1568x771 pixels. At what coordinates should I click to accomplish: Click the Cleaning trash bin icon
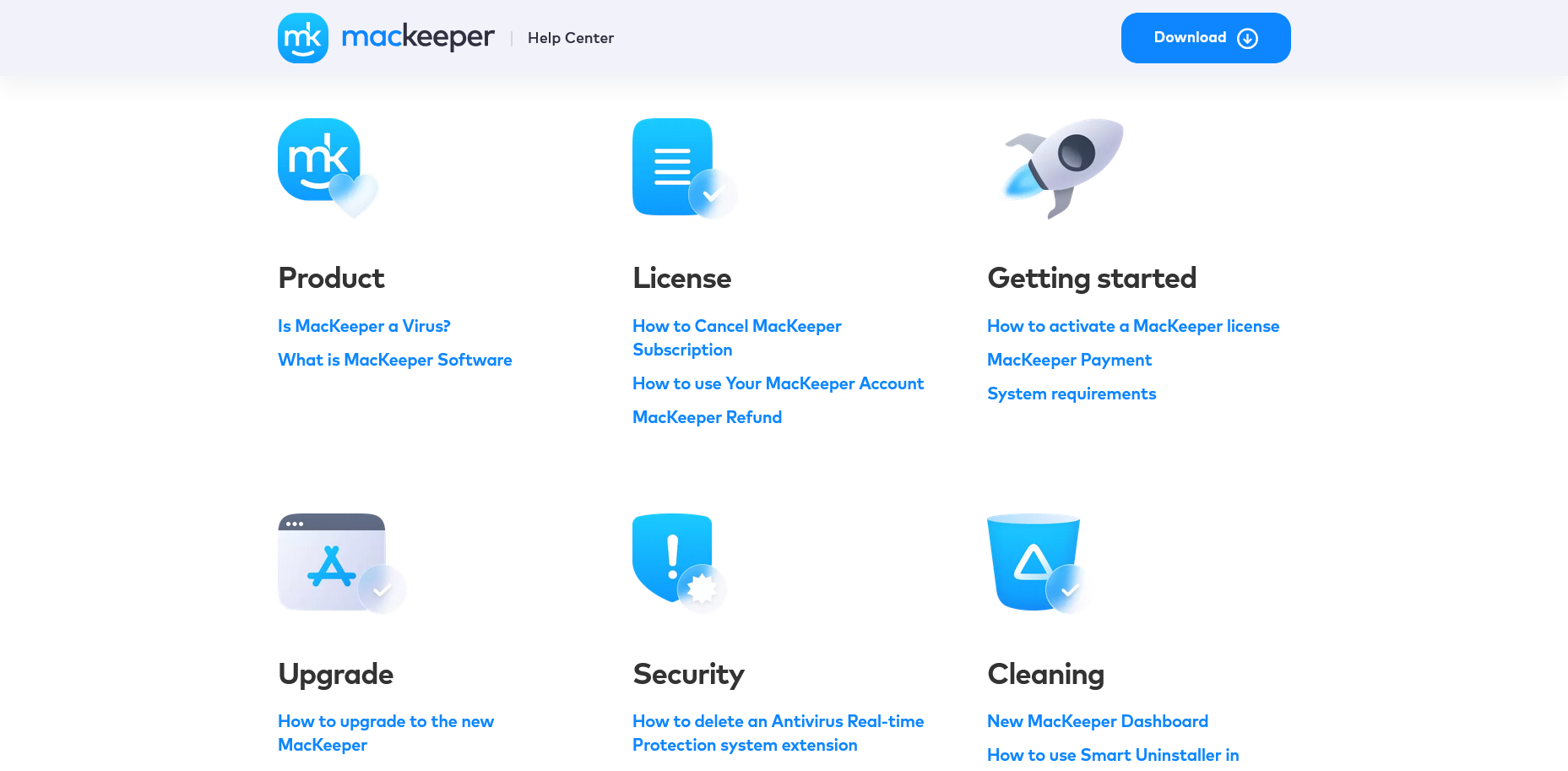coord(1039,563)
